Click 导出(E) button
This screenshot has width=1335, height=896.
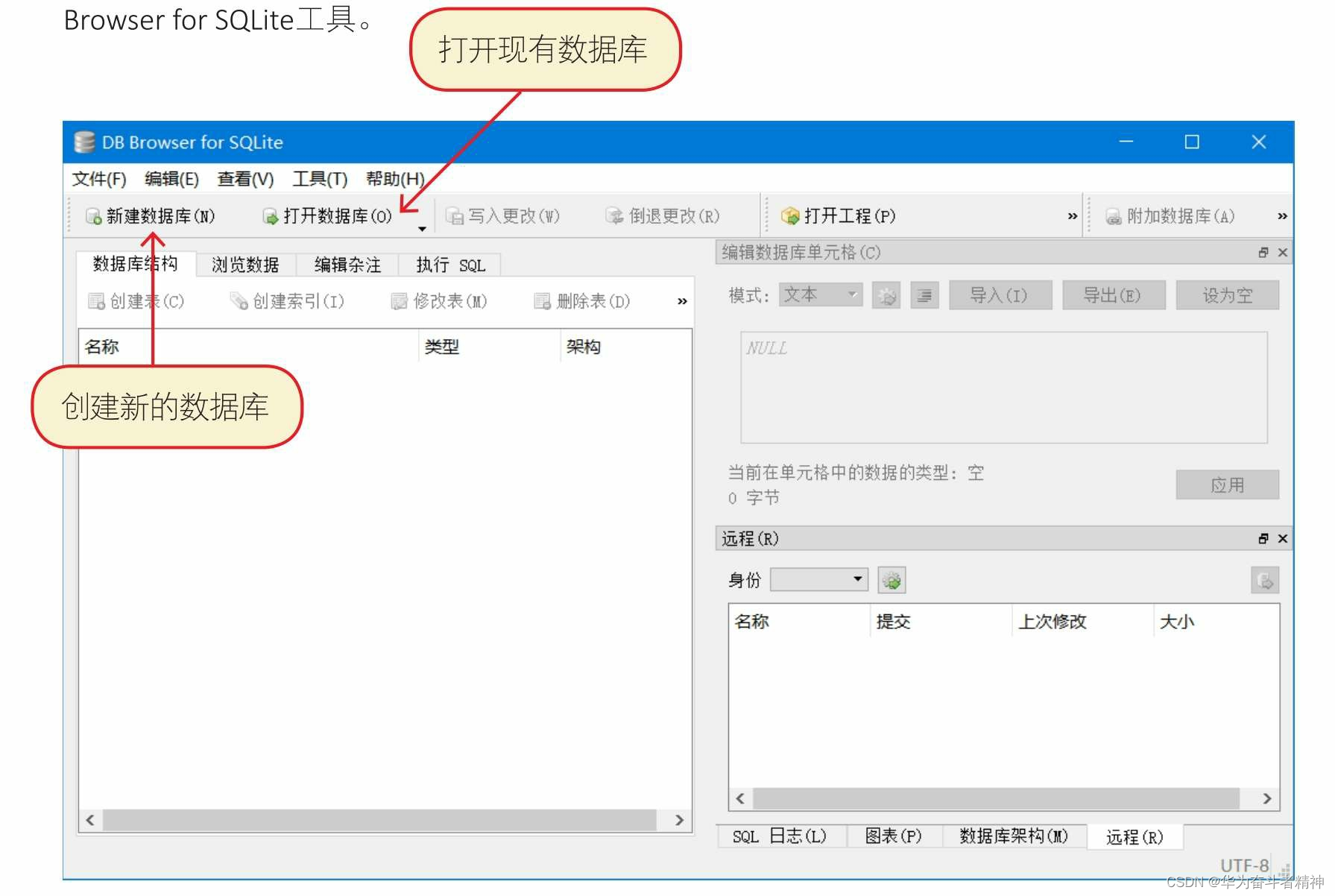coord(1114,295)
